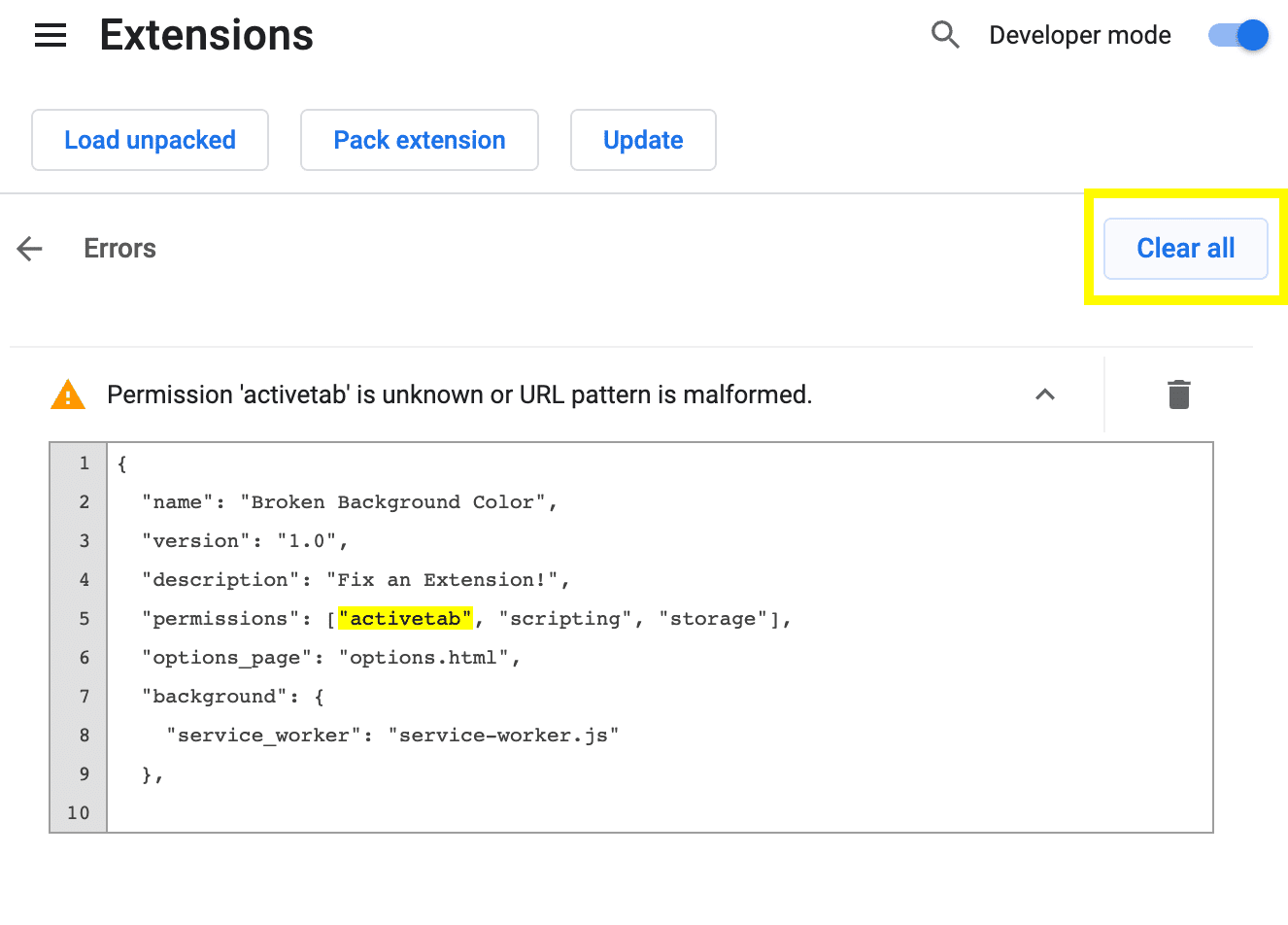This screenshot has height=925, width=1288.
Task: Collapse the error details chevron
Action: pyautogui.click(x=1044, y=394)
